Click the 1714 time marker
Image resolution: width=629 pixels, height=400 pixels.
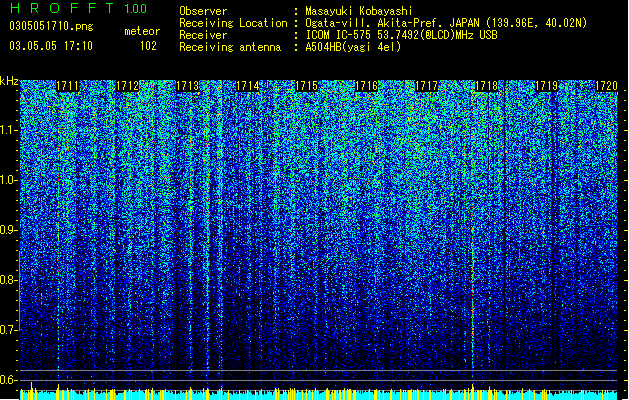pyautogui.click(x=248, y=86)
